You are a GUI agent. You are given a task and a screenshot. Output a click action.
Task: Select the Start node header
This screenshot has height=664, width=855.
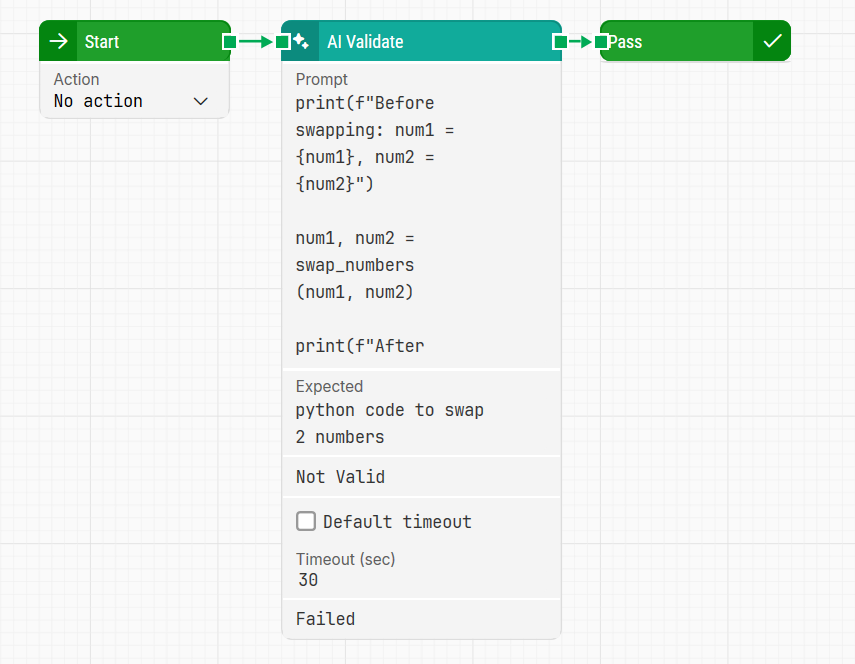135,41
